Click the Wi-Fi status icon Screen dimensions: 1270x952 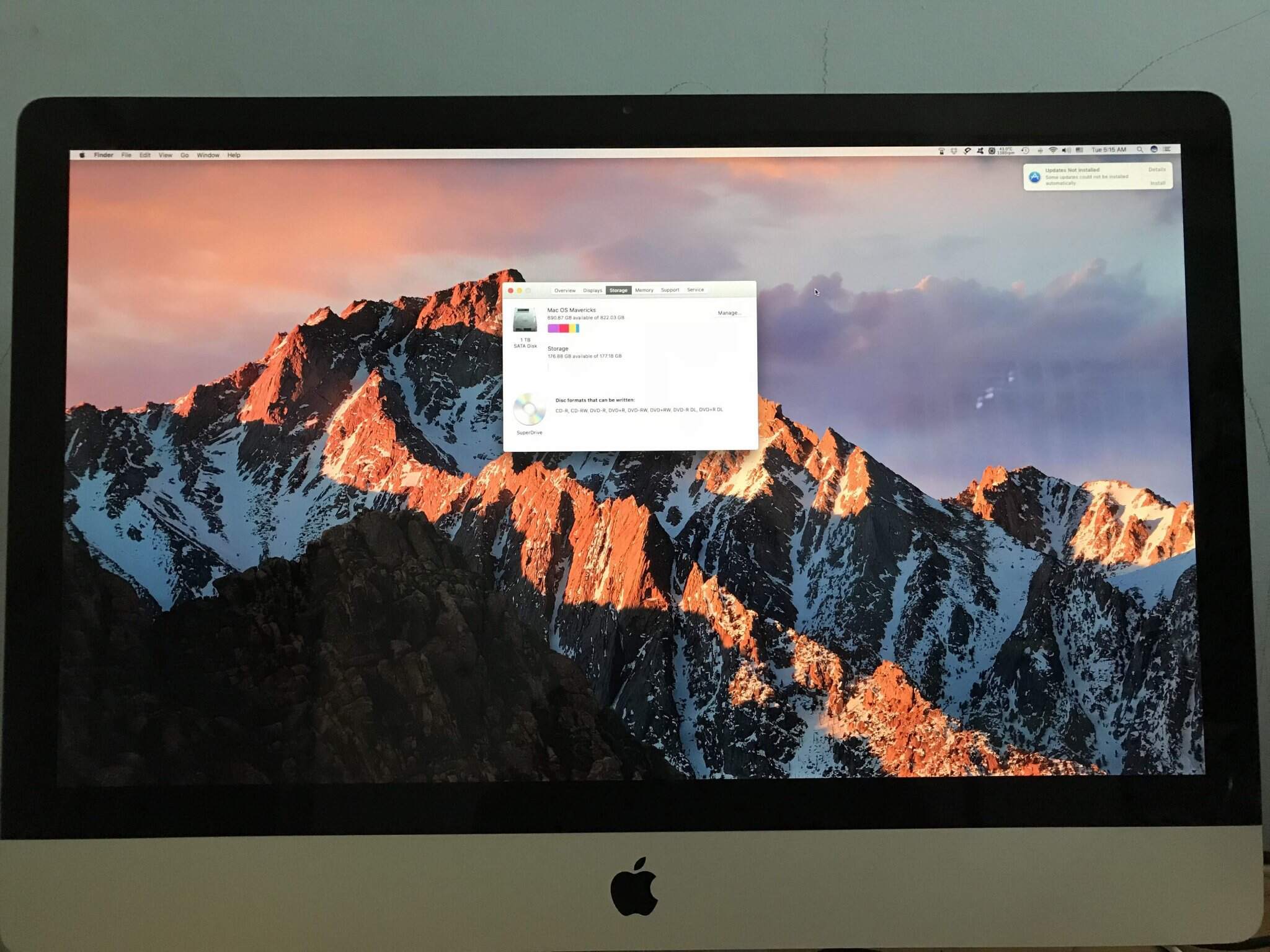(x=1053, y=150)
